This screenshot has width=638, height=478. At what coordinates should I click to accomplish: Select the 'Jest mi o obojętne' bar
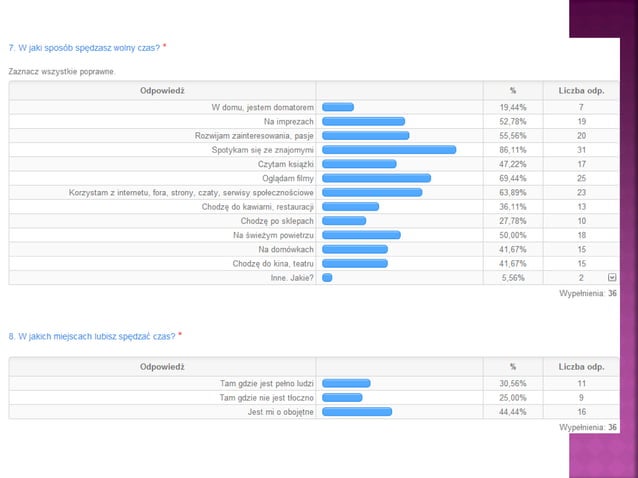point(357,412)
